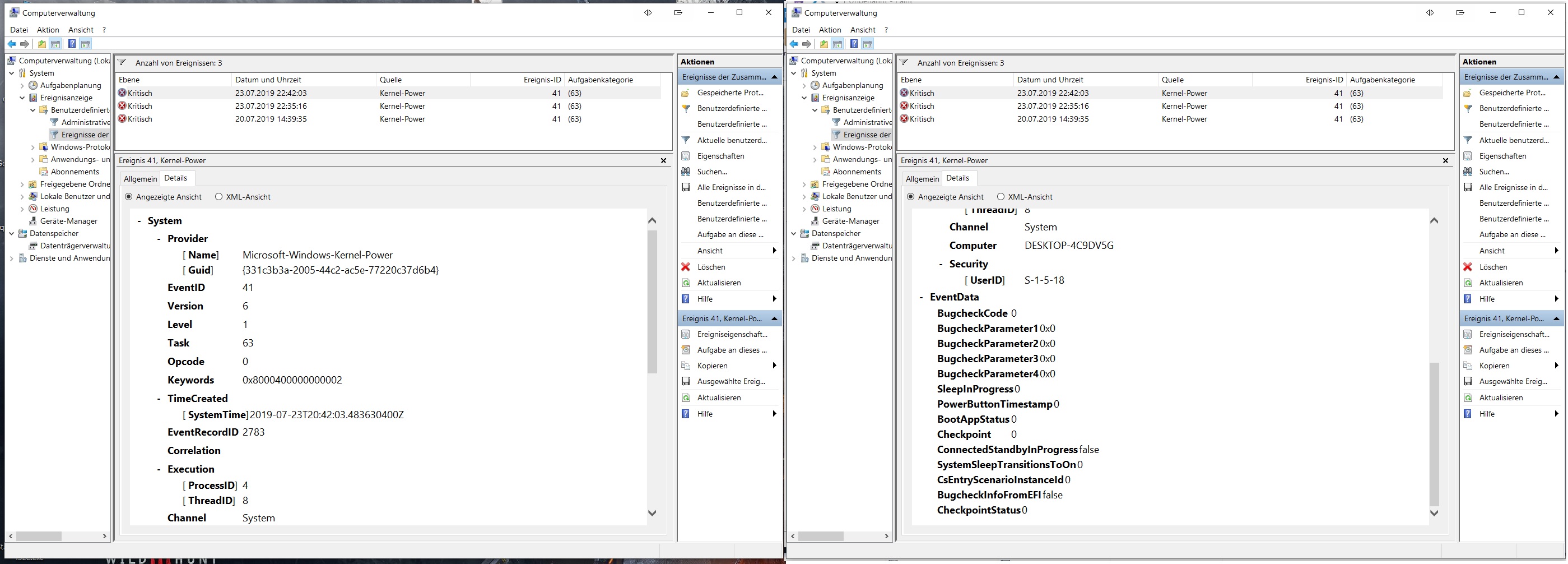
Task: Click the Geräte-Manager icon in left window tree
Action: (34, 221)
